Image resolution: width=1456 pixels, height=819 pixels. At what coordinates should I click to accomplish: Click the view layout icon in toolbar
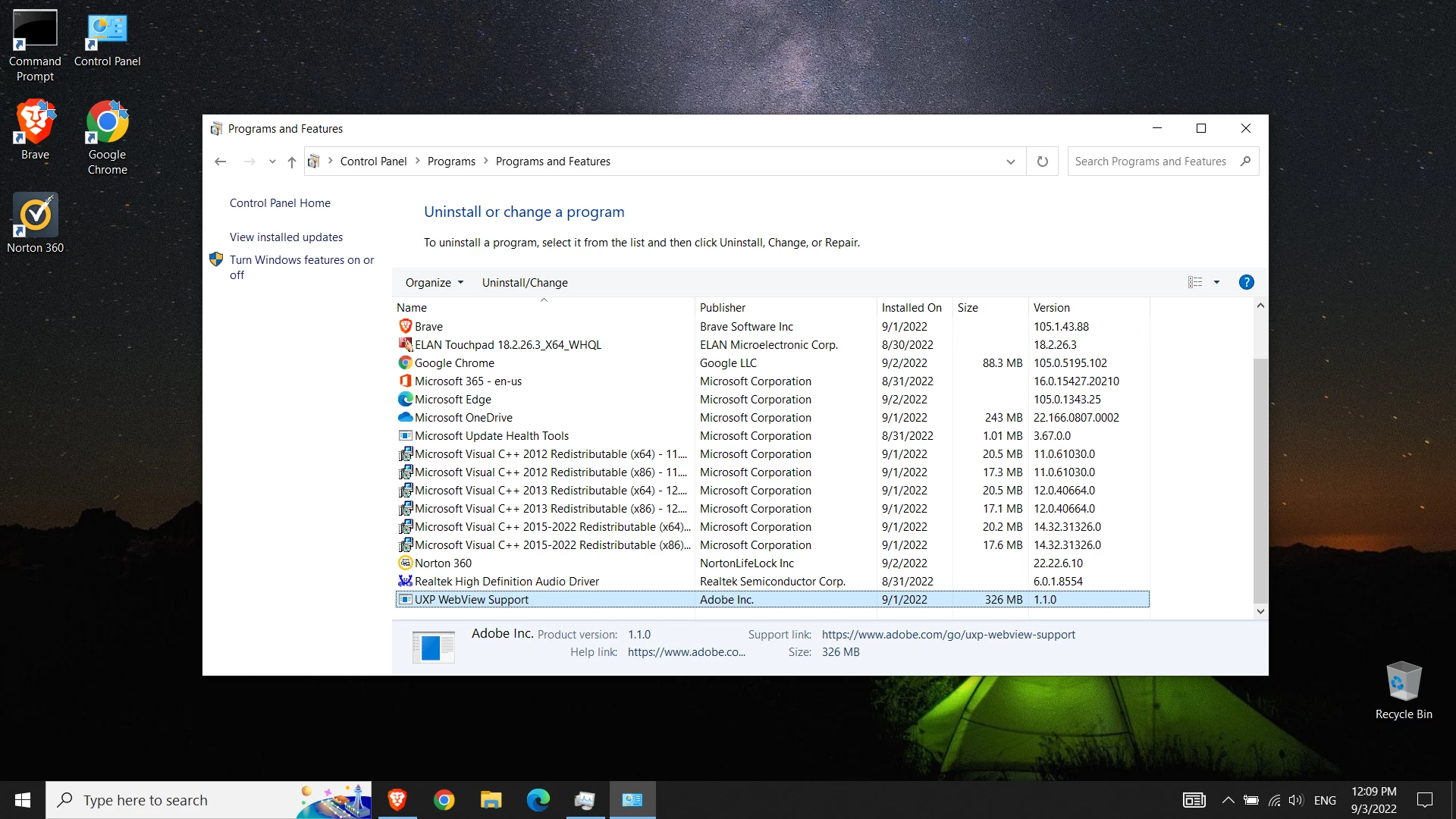(x=1195, y=283)
